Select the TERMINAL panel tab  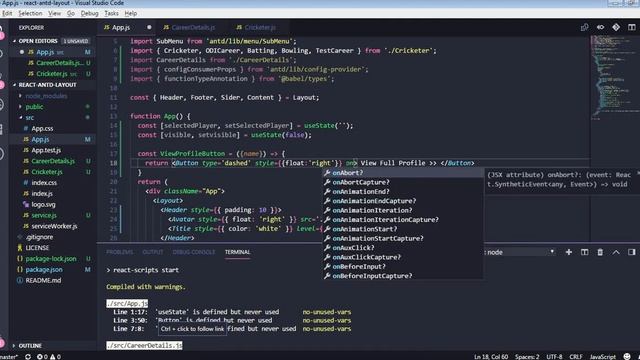(238, 252)
